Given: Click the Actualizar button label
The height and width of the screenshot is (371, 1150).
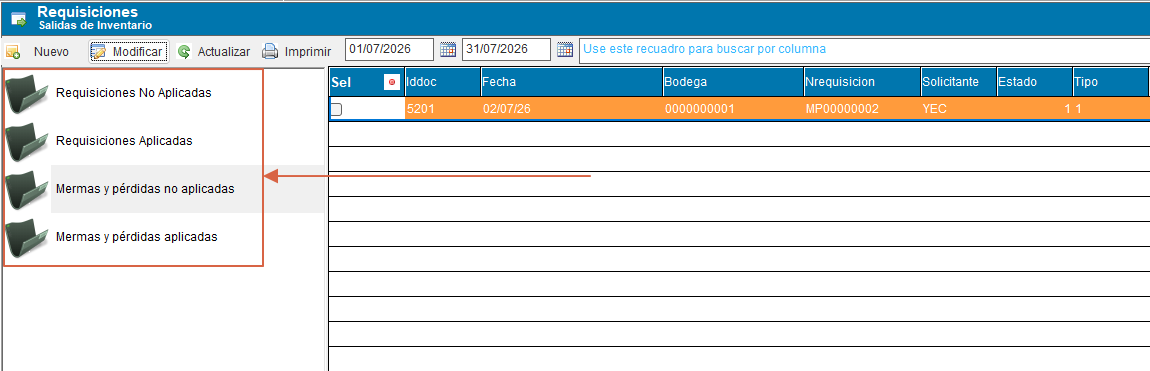Looking at the screenshot, I should (224, 52).
